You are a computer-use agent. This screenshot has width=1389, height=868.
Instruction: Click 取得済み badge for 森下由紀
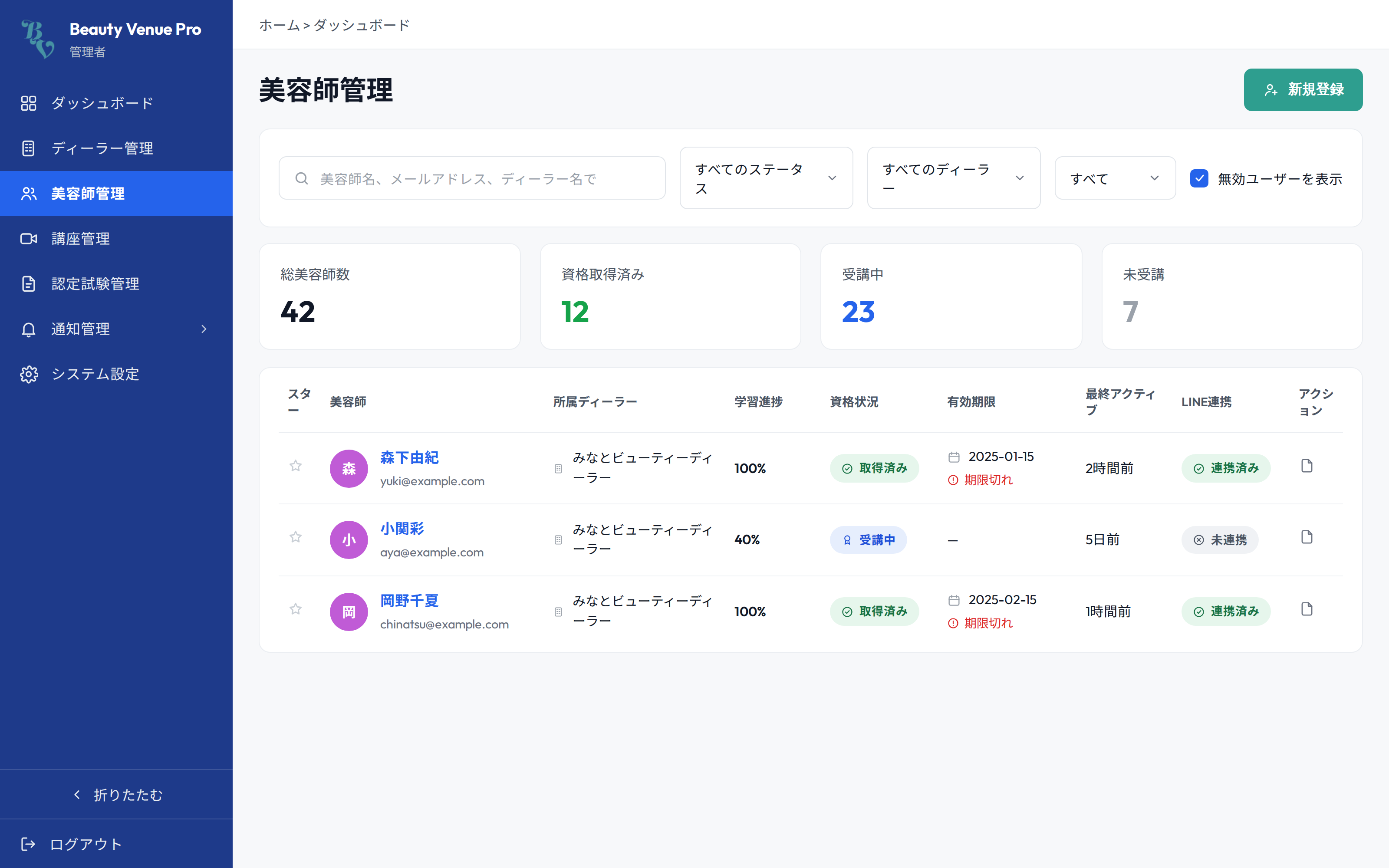pos(874,468)
